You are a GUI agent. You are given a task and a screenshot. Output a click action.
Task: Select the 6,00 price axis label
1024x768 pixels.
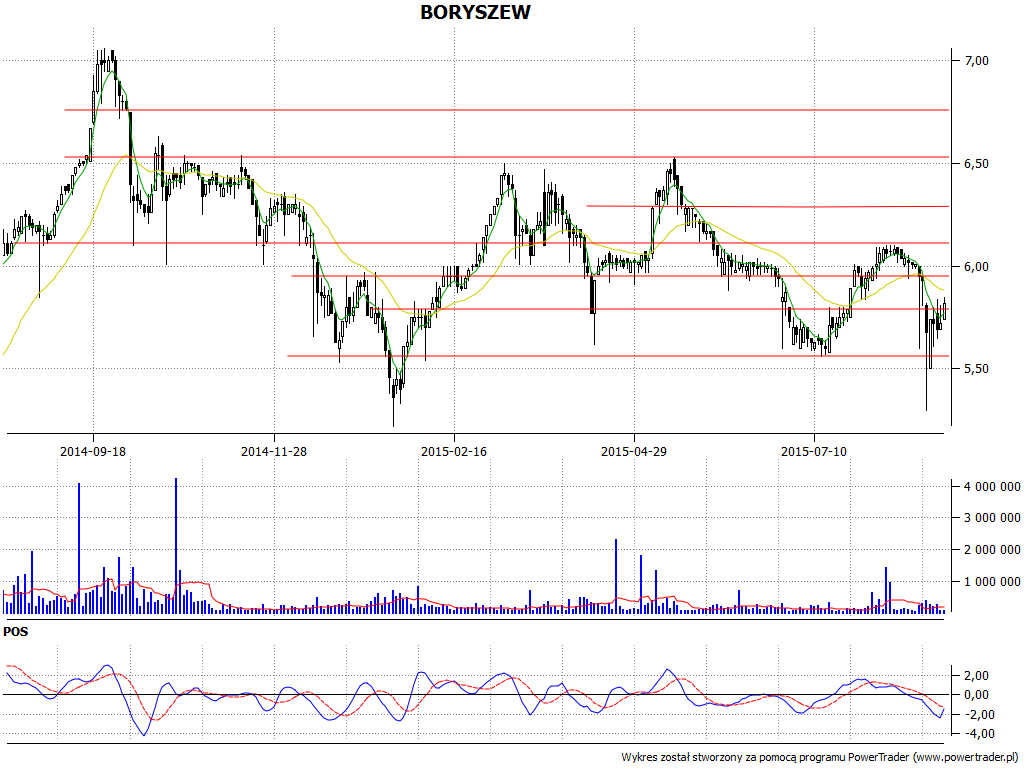[x=976, y=266]
